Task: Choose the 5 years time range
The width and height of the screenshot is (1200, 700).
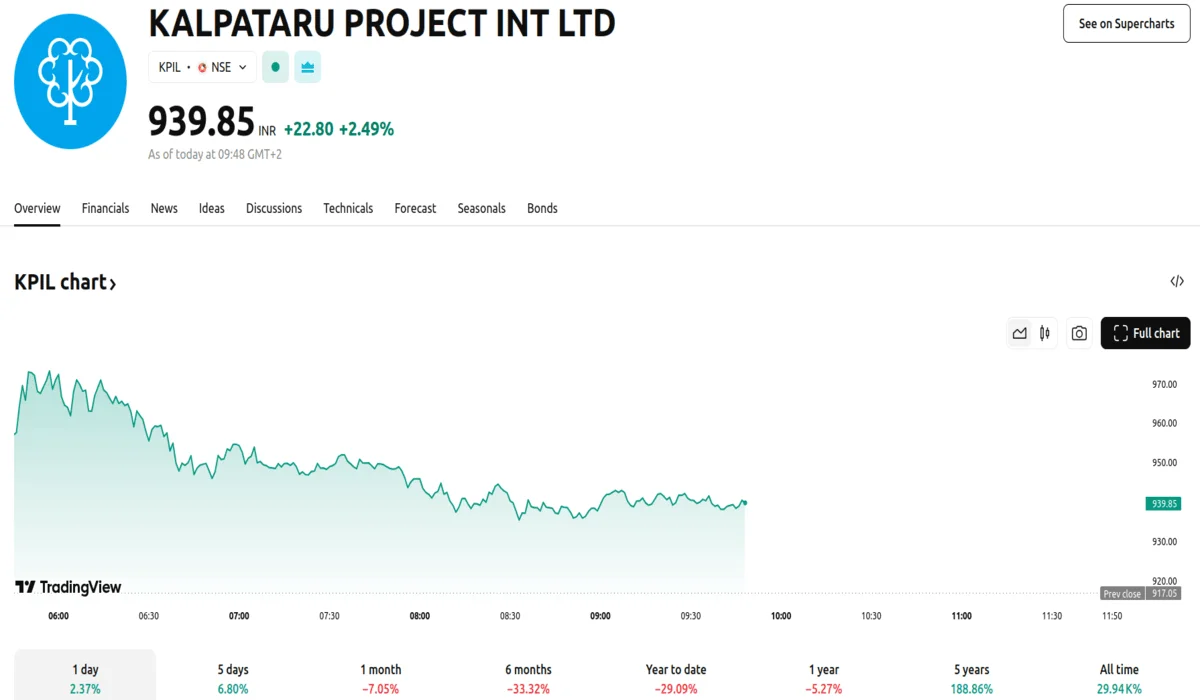Action: (x=971, y=678)
